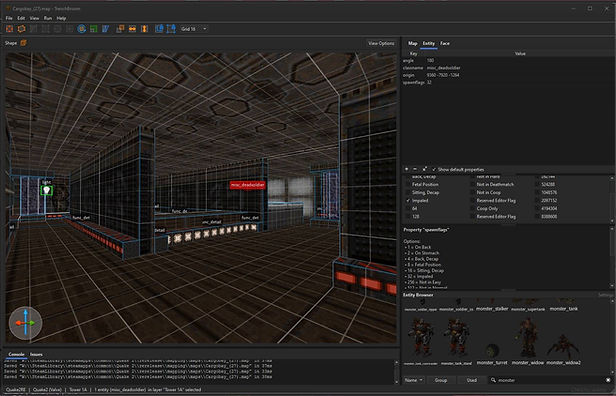This screenshot has height=396, width=616.
Task: Select the face tool in toolbar
Action: tap(70, 29)
